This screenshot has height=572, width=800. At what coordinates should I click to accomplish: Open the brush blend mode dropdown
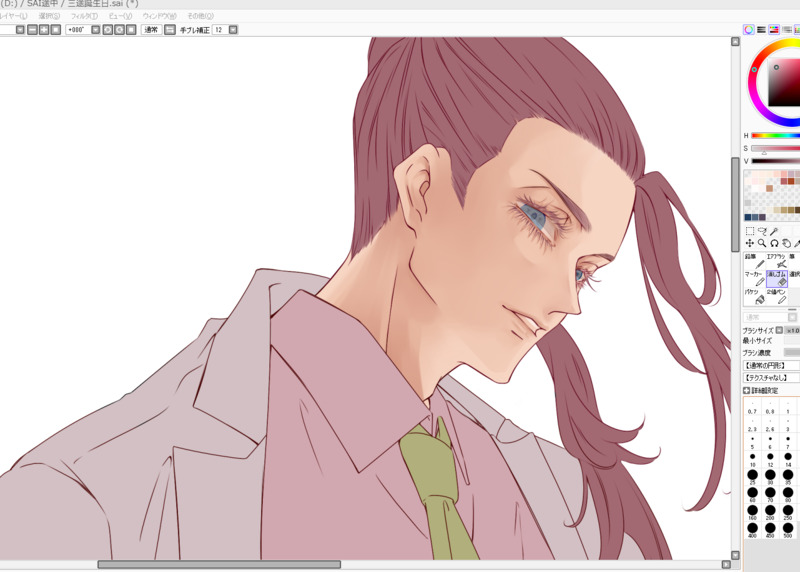[x=792, y=317]
